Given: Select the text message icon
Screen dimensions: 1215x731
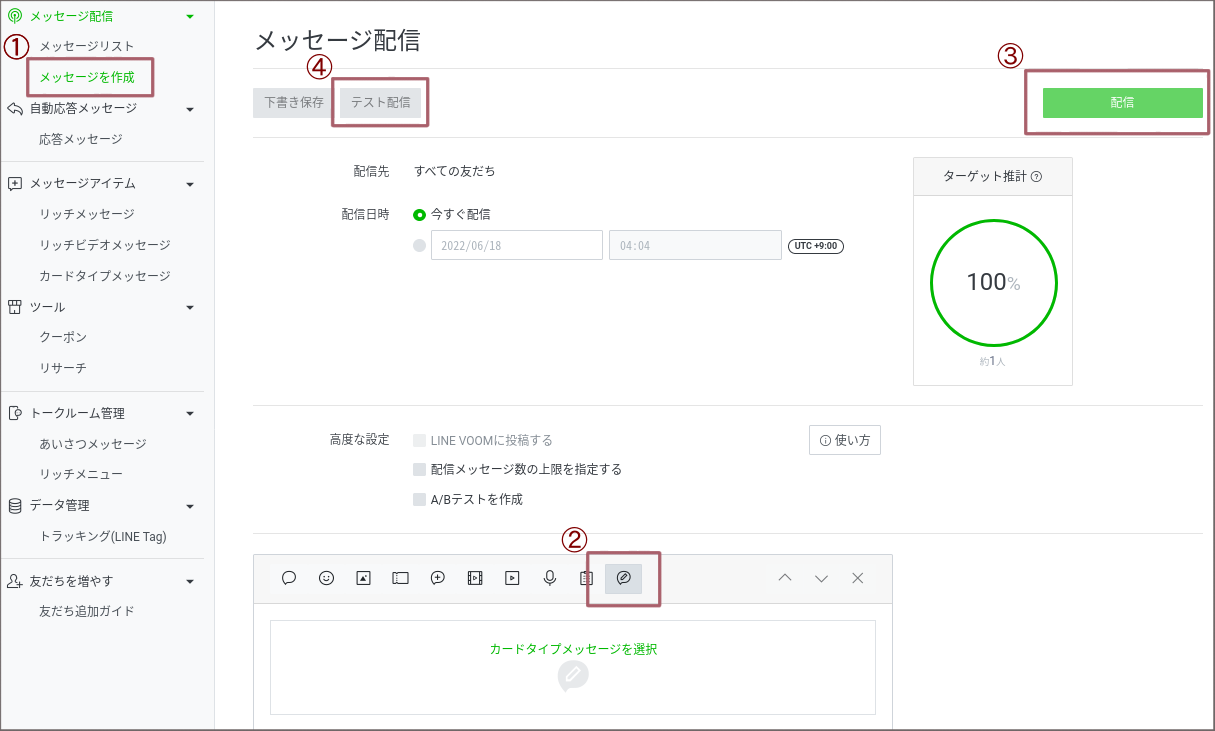Looking at the screenshot, I should coord(289,577).
